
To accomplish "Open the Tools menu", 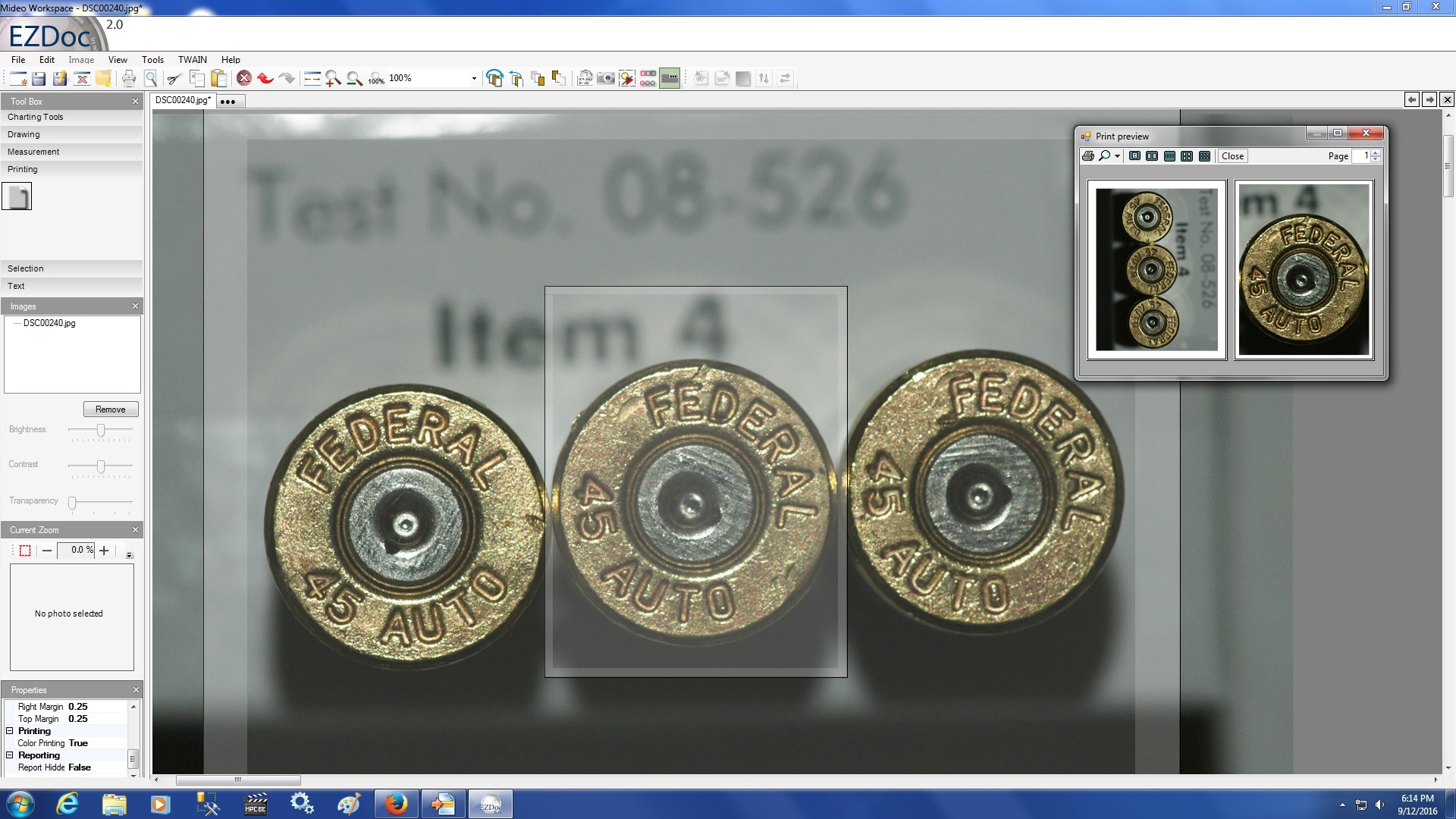I will click(152, 59).
